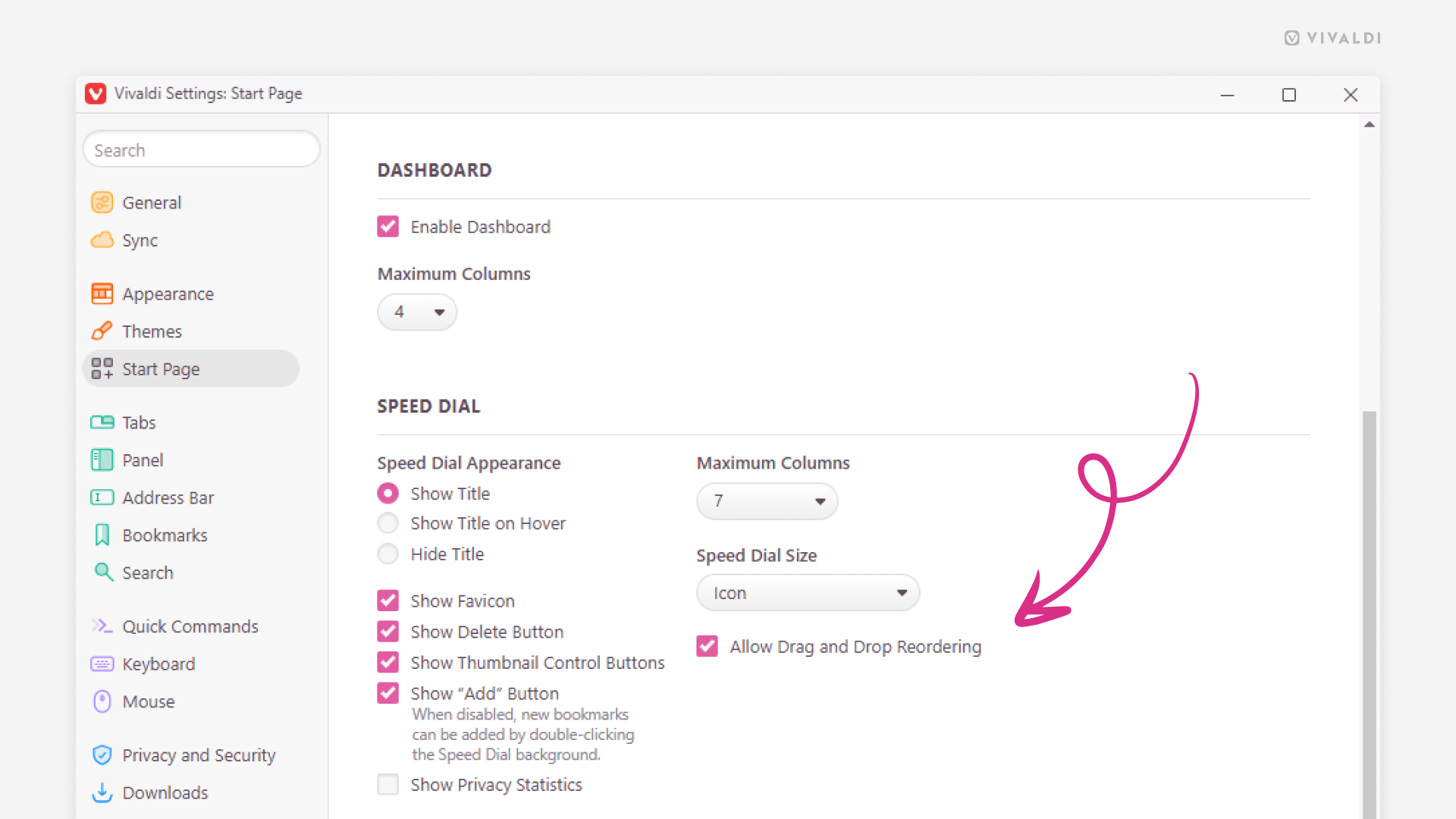
Task: Select the Themes brush icon
Action: click(x=102, y=331)
